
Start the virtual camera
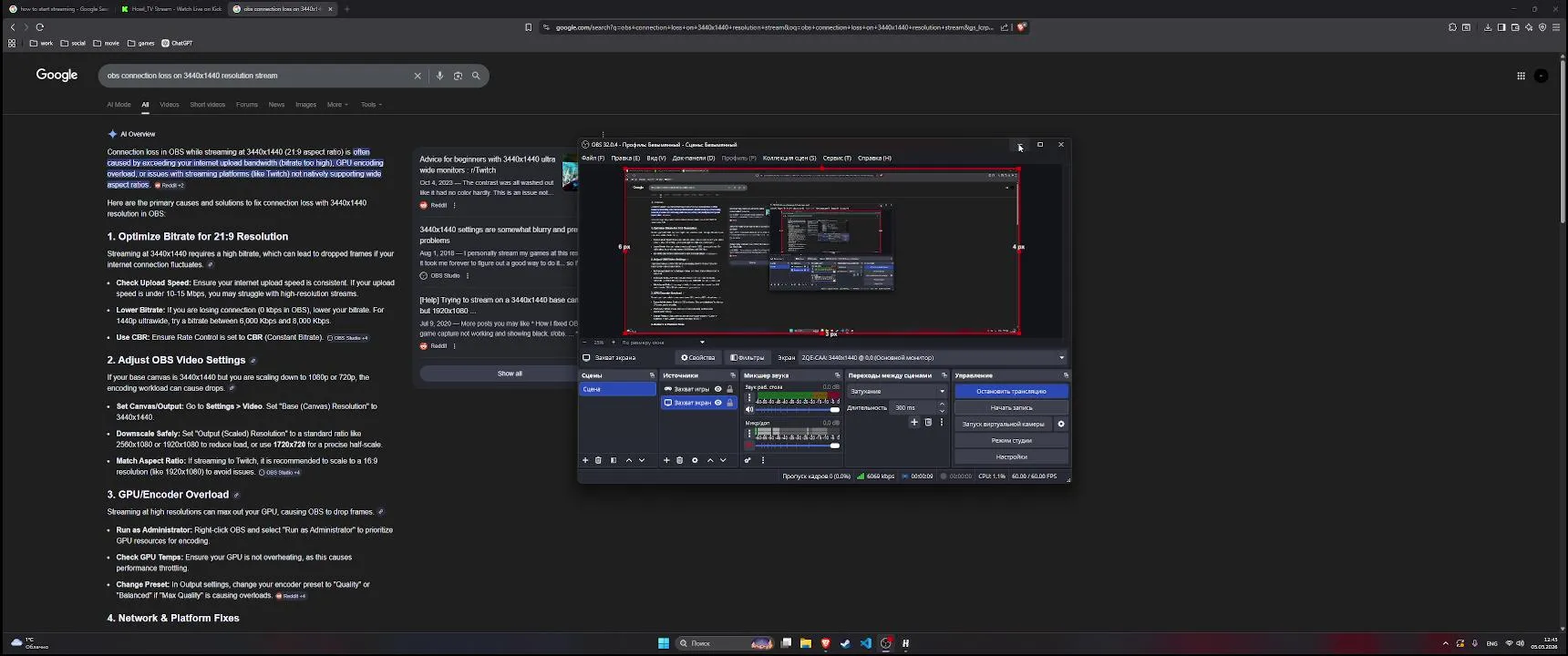1004,424
